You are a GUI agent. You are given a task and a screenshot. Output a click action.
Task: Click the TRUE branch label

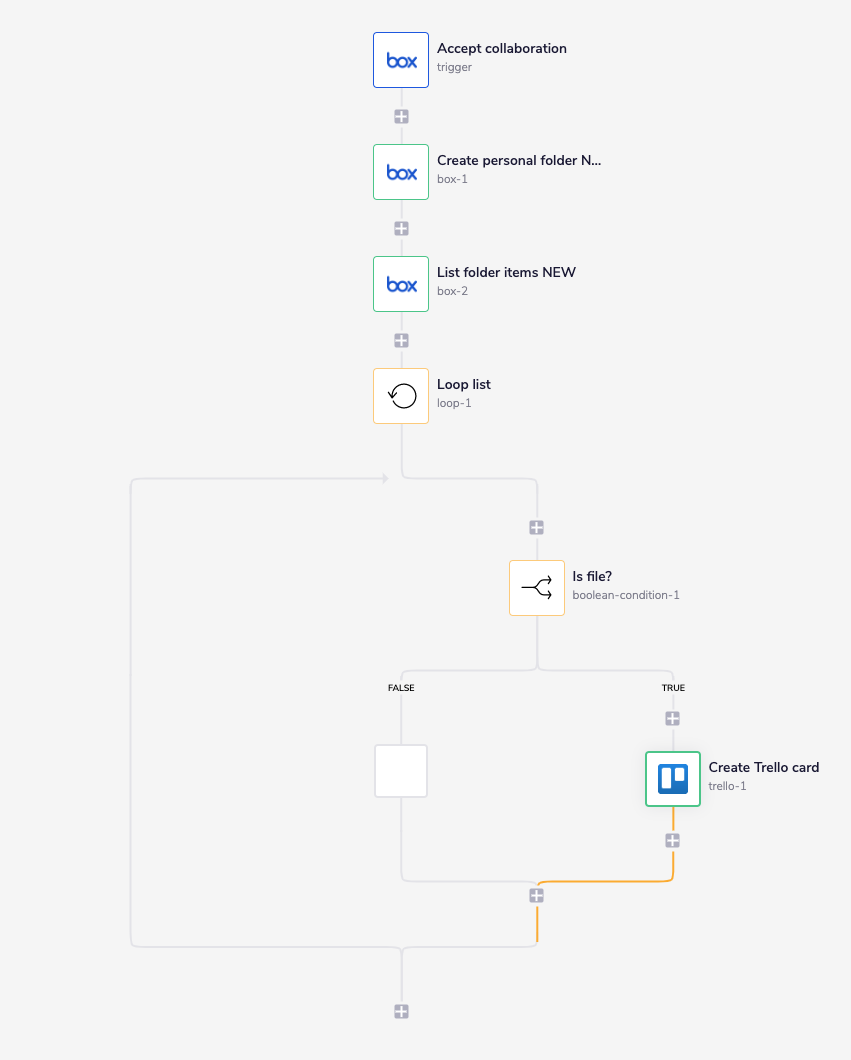click(x=673, y=687)
